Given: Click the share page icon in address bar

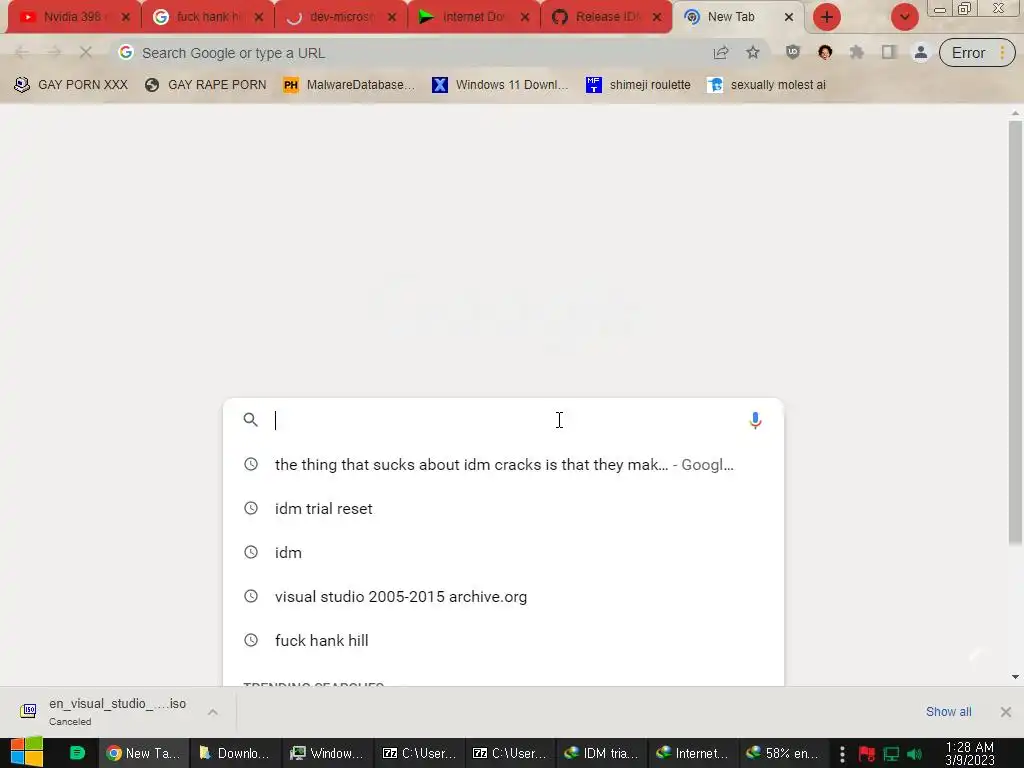Looking at the screenshot, I should pyautogui.click(x=721, y=53).
